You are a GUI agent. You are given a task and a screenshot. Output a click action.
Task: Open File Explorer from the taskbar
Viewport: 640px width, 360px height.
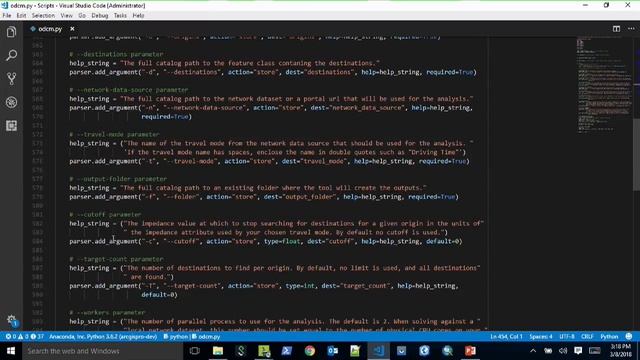tap(218, 351)
